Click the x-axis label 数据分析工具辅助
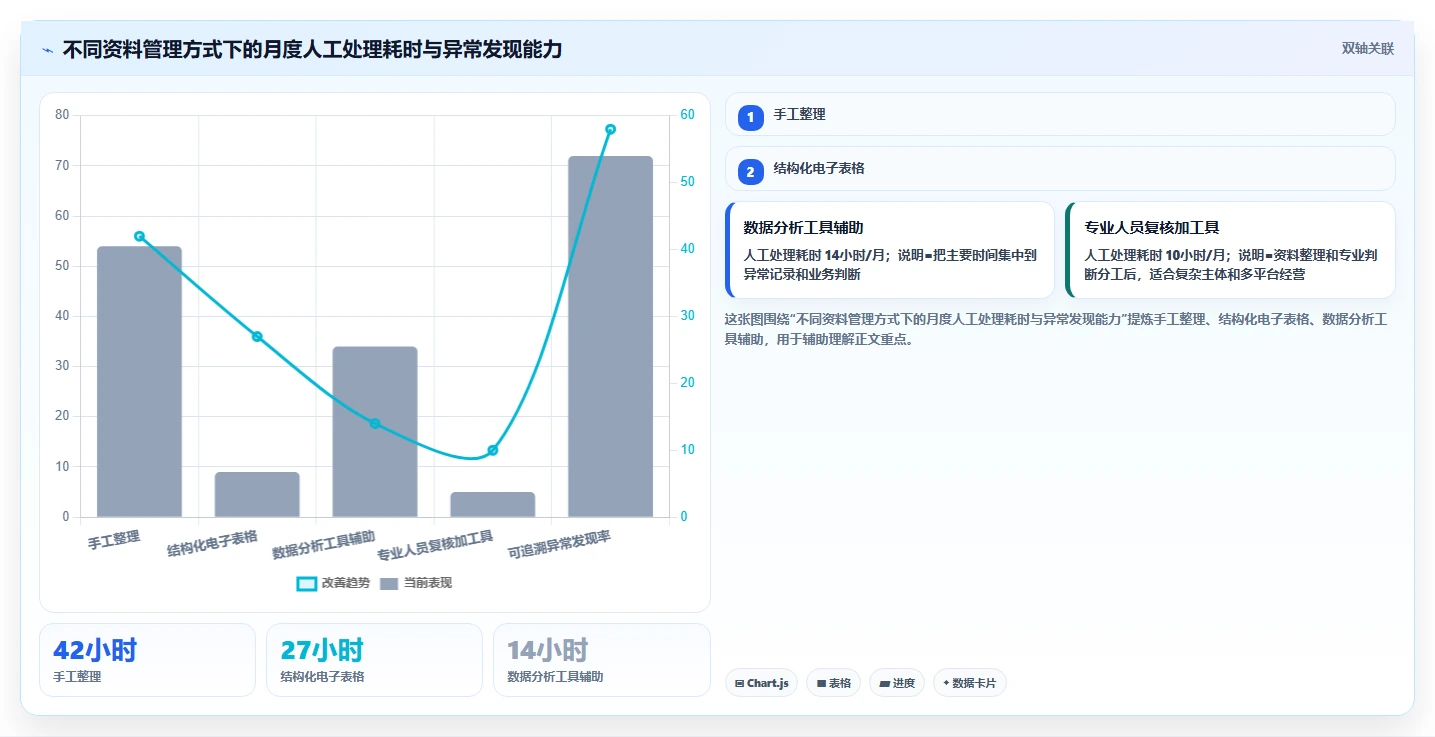This screenshot has width=1435, height=737. click(324, 545)
